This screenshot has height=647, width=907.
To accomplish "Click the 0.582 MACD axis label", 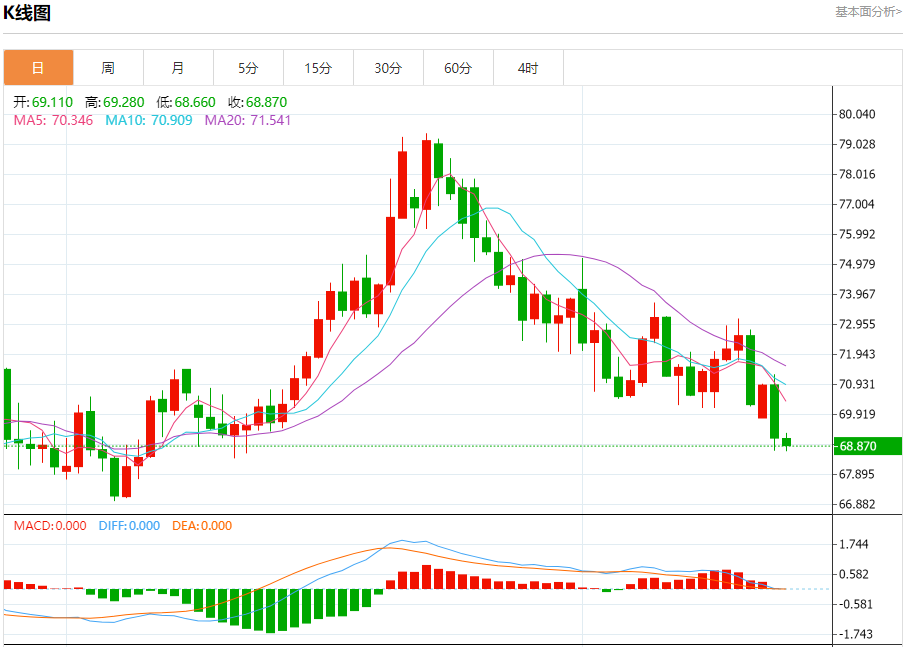I will click(x=854, y=574).
